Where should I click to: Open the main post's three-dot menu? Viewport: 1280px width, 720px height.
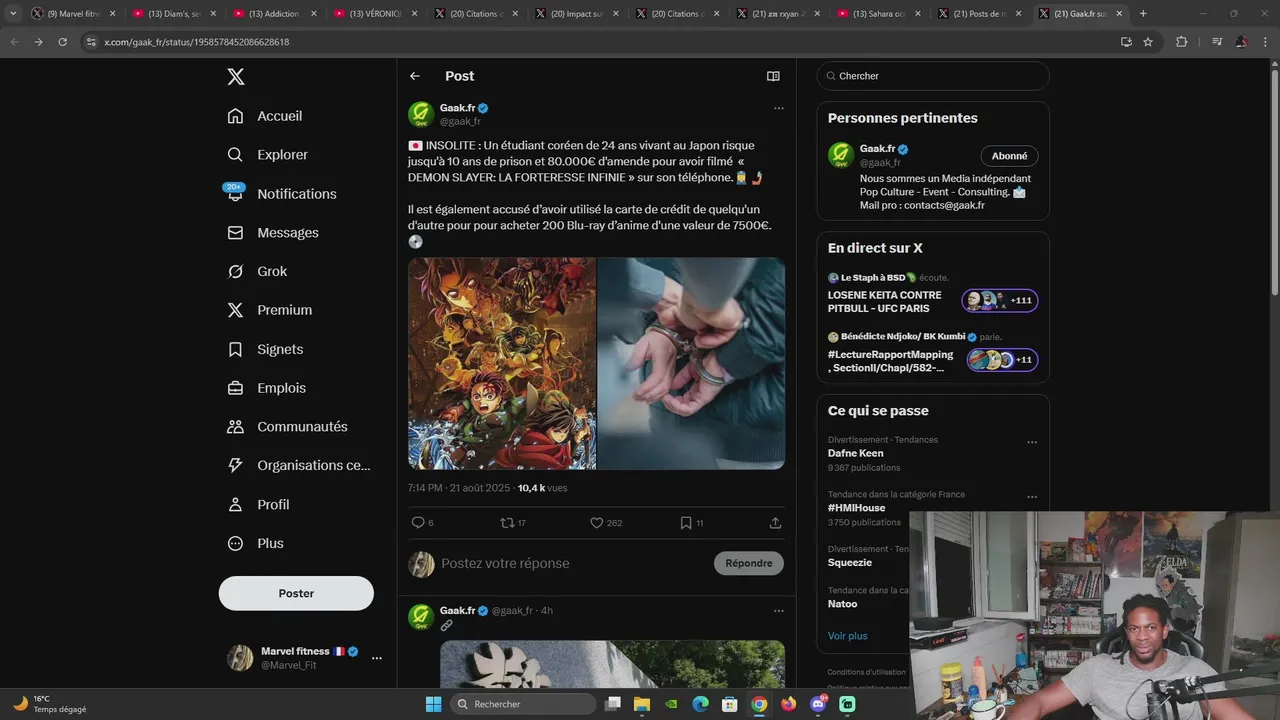779,108
